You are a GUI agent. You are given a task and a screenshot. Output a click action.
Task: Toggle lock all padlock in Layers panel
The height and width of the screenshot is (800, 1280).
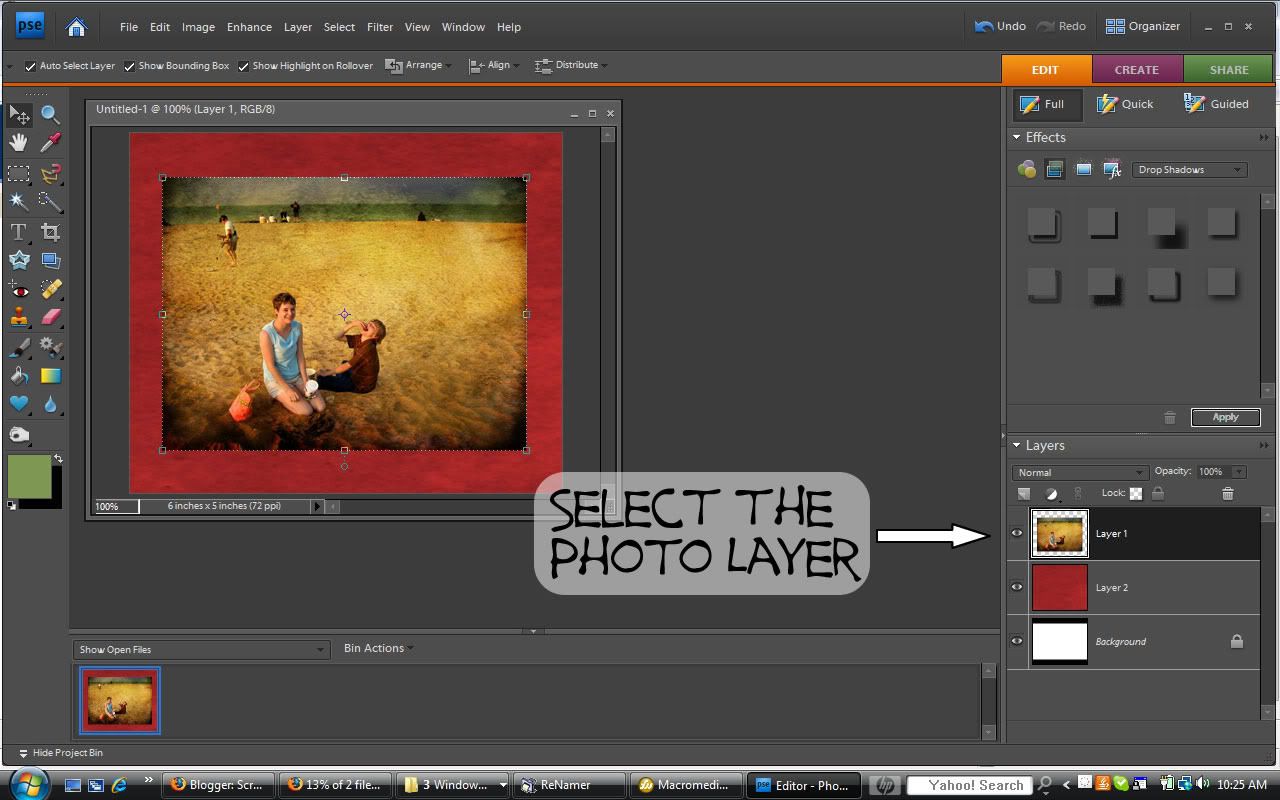click(1158, 493)
